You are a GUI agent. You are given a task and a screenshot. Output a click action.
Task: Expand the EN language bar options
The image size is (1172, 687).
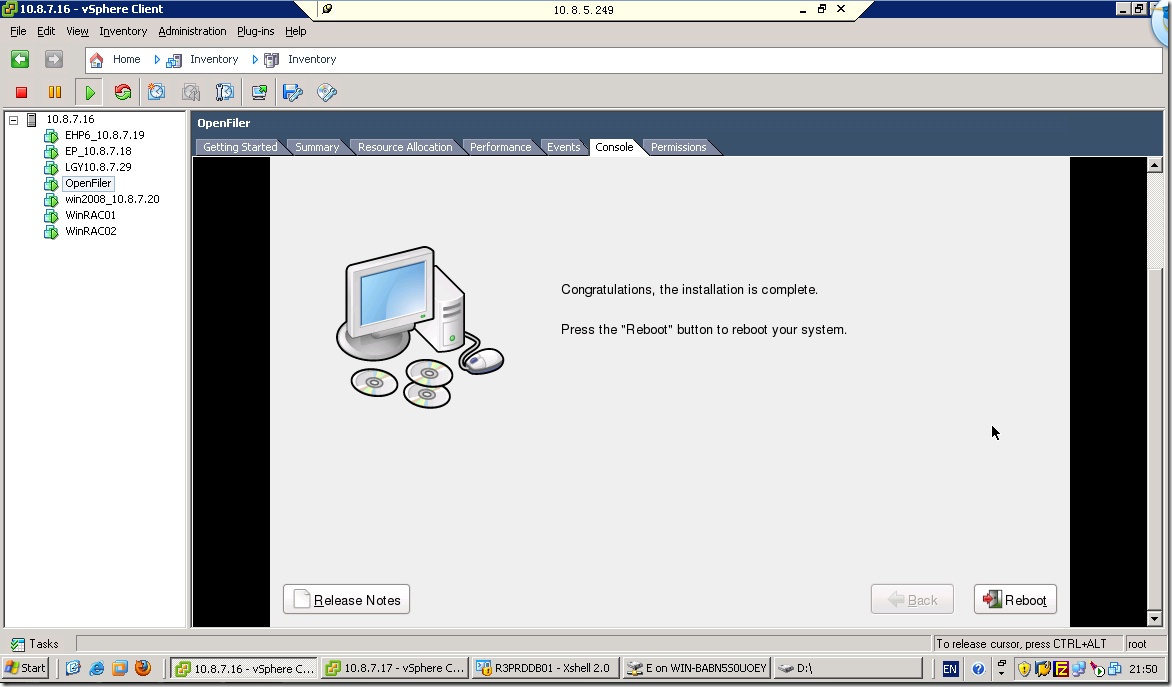click(x=949, y=668)
